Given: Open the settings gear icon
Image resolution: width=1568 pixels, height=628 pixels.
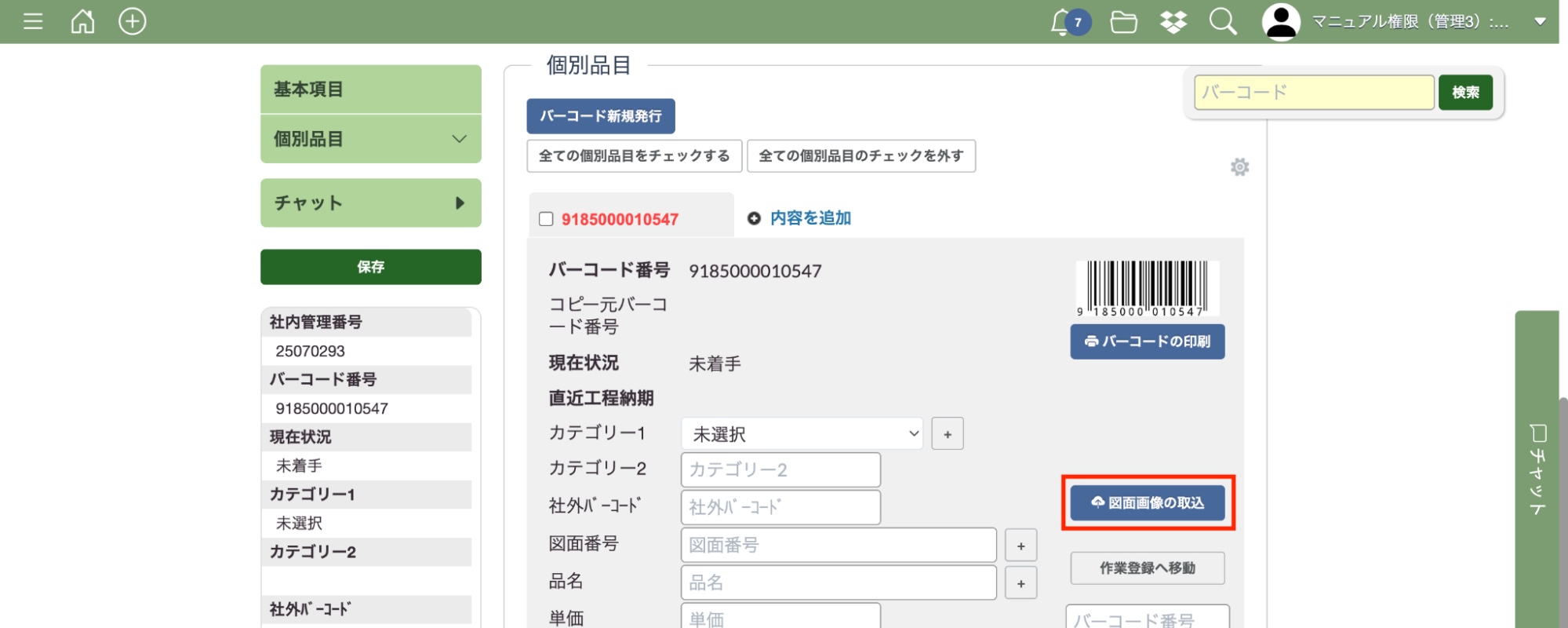Looking at the screenshot, I should coord(1239,167).
